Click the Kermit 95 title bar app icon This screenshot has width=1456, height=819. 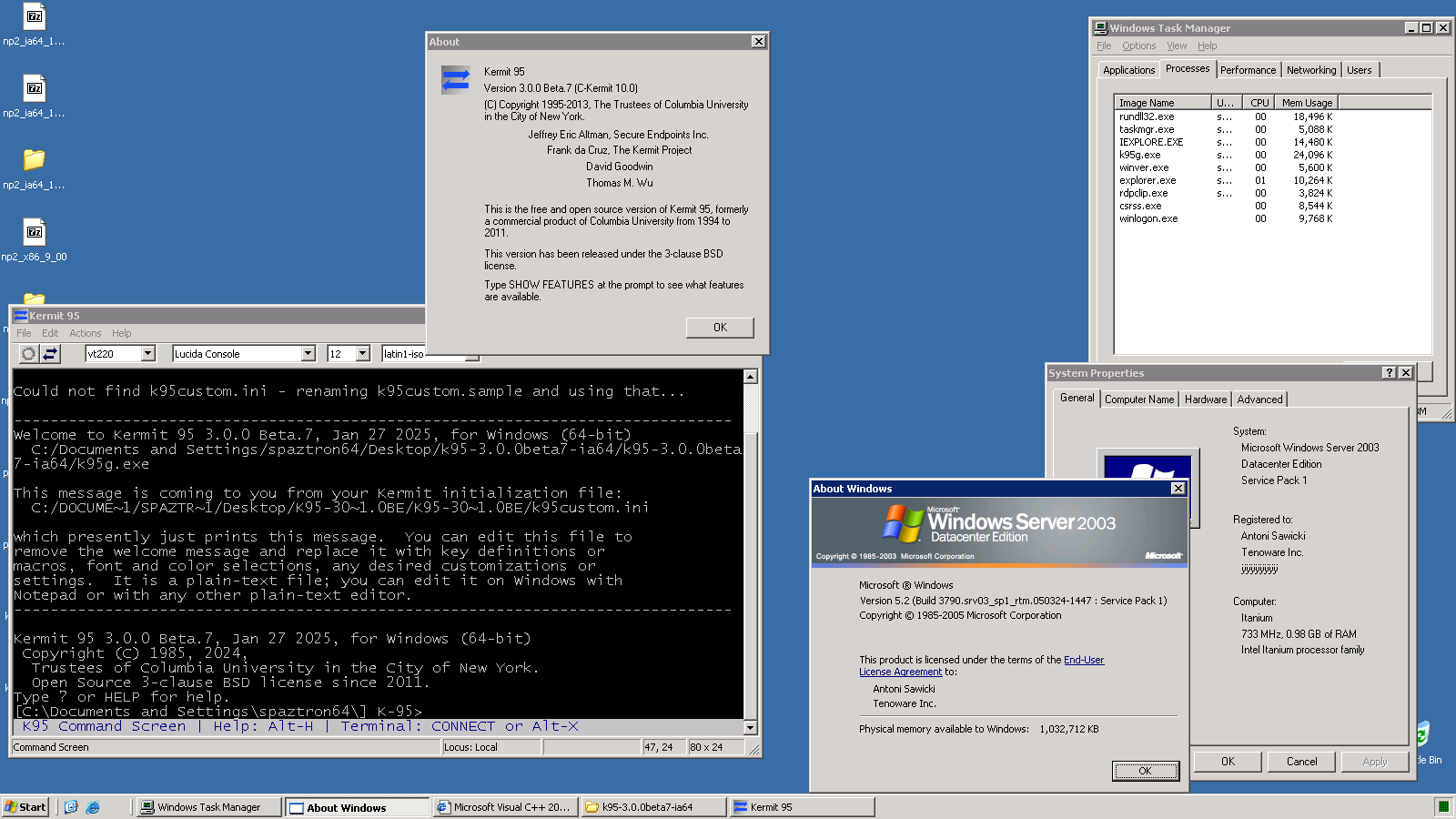(x=21, y=316)
